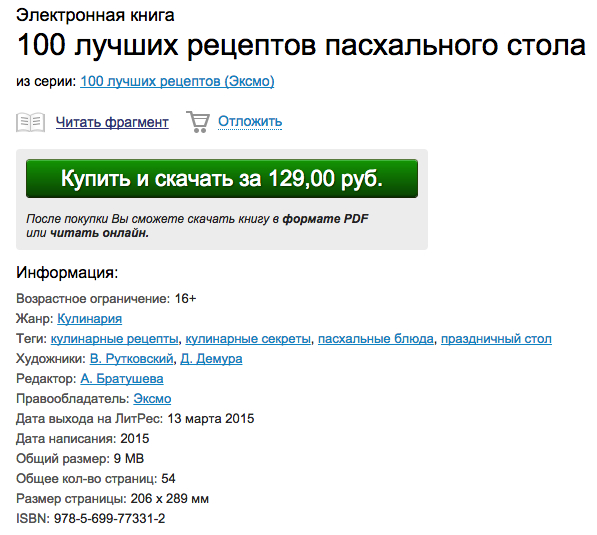Open the Кулинария genre link

(89, 318)
